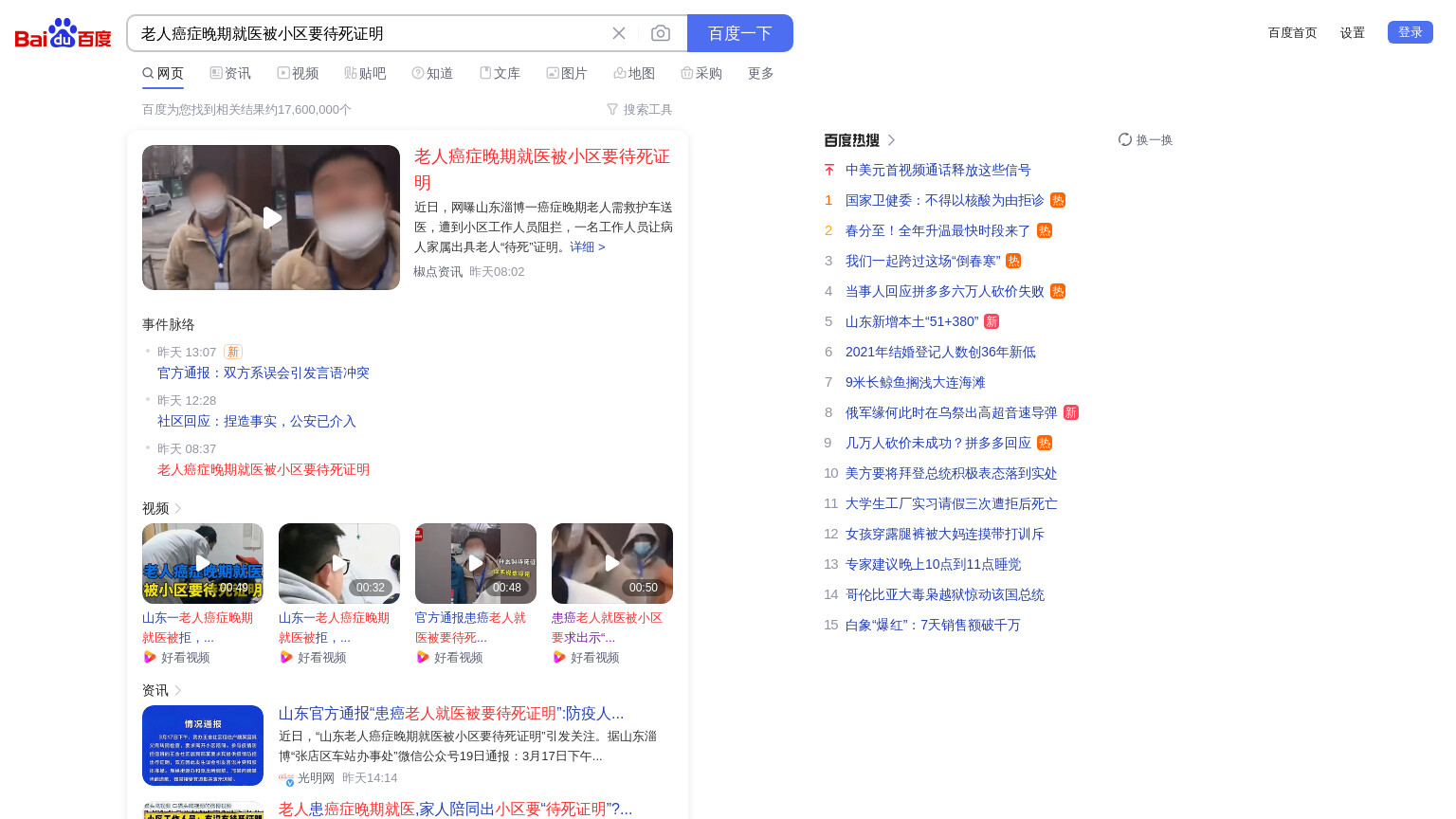Open hot search 哥伦比亚大毒枭越狱惊动该国总统
This screenshot has height=819, width=1456.
click(x=945, y=594)
